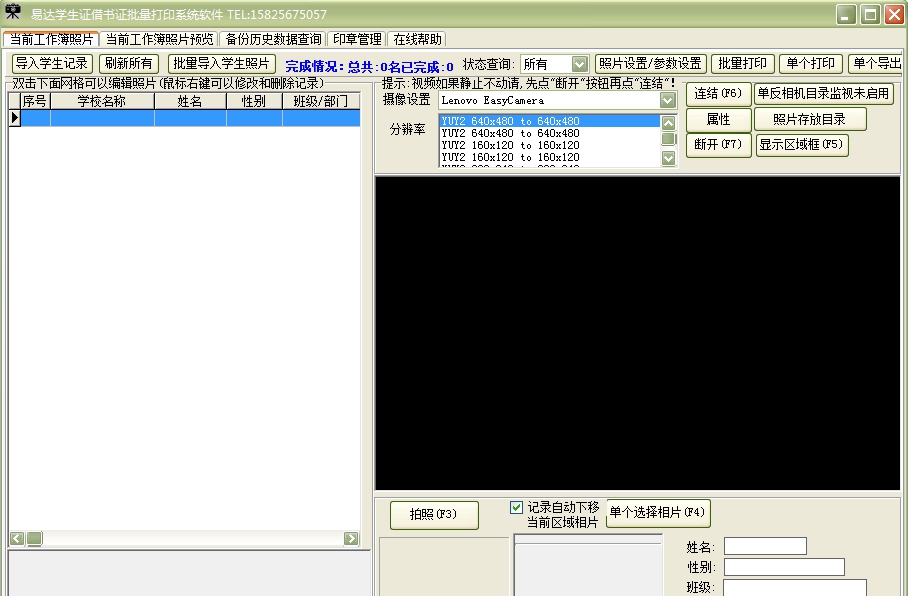Click 序号 column header
The image size is (908, 596).
pos(35,101)
